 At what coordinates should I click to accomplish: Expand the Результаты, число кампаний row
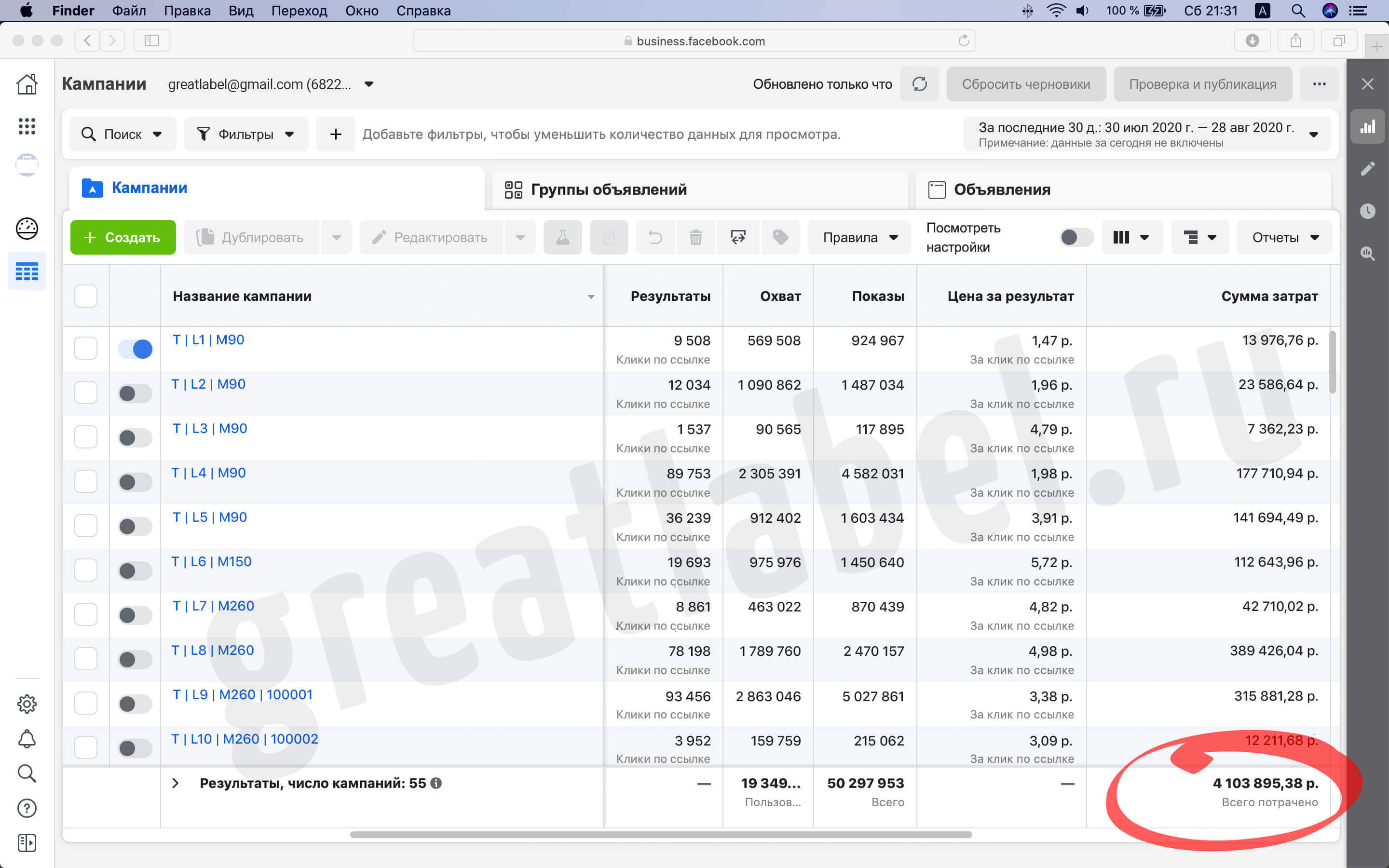(x=176, y=783)
